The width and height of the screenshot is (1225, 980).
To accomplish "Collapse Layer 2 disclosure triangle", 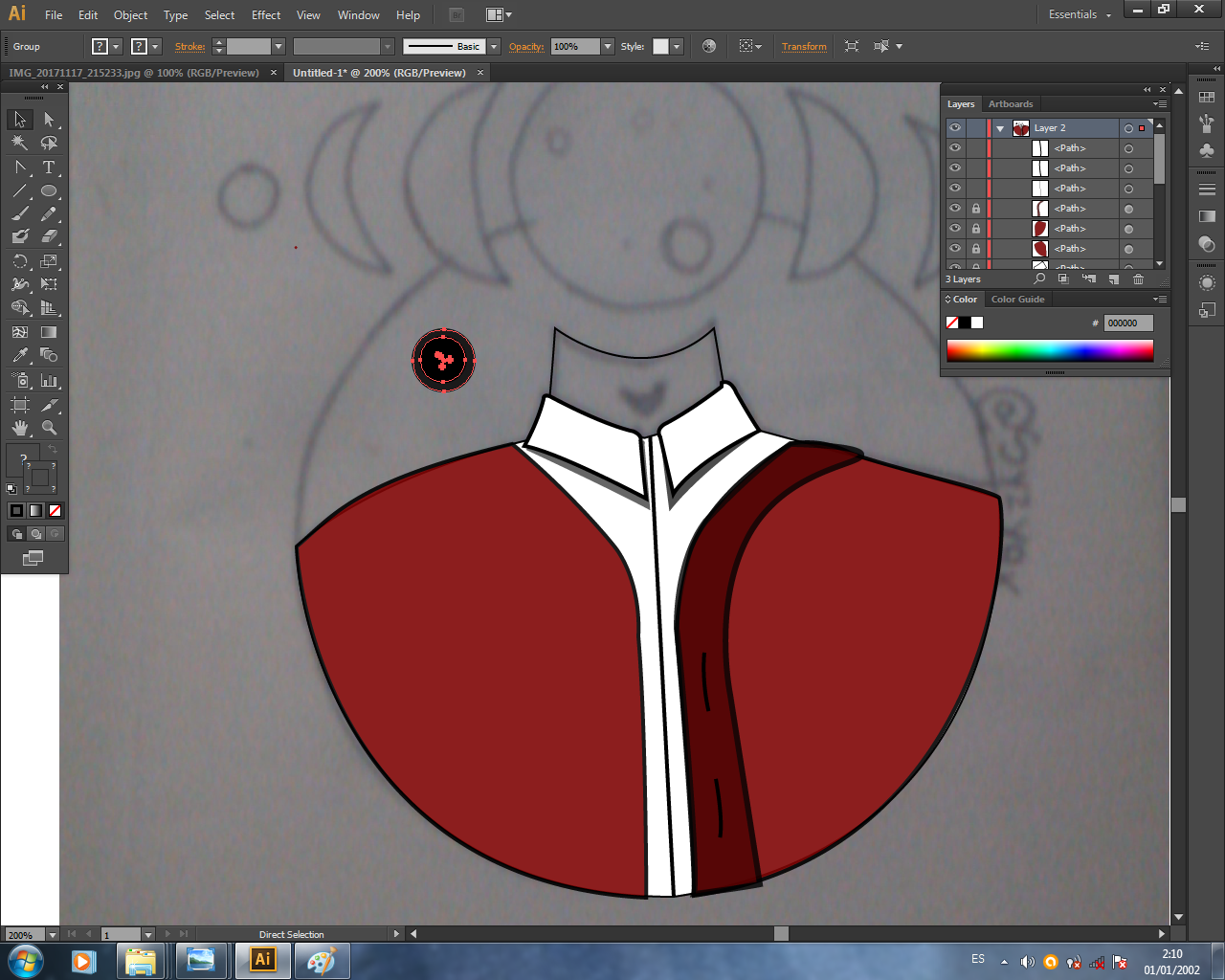I will (x=1000, y=128).
